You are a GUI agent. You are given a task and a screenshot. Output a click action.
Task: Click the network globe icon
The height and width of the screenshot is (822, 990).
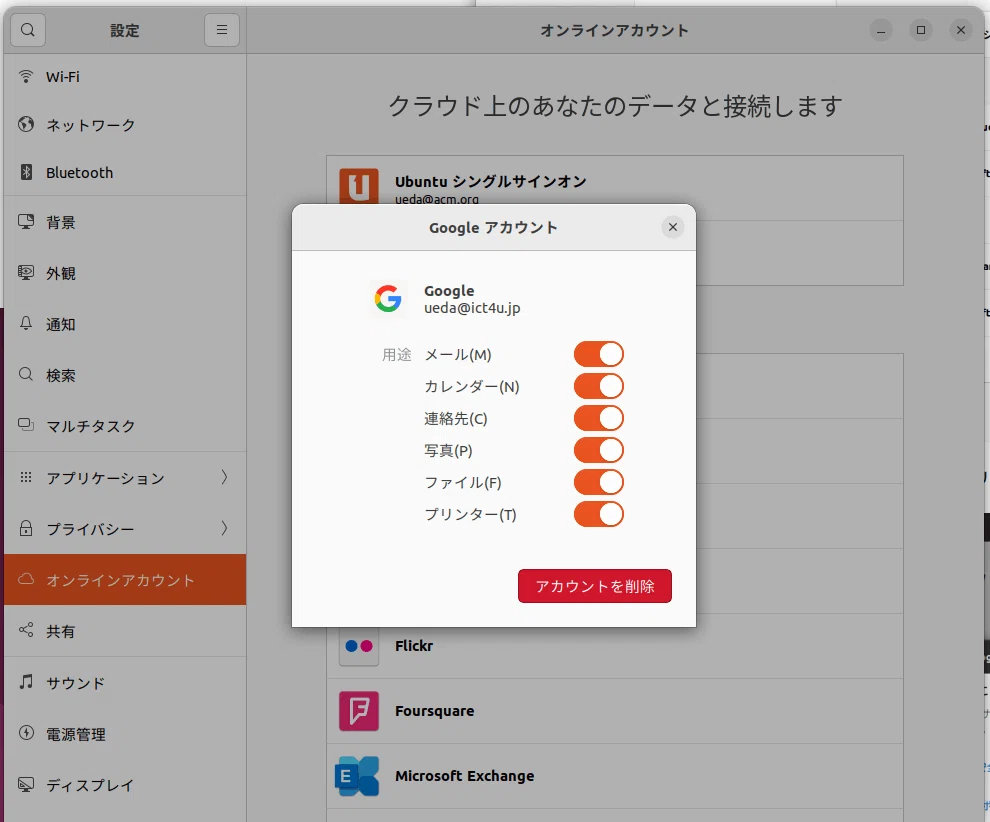pyautogui.click(x=26, y=124)
